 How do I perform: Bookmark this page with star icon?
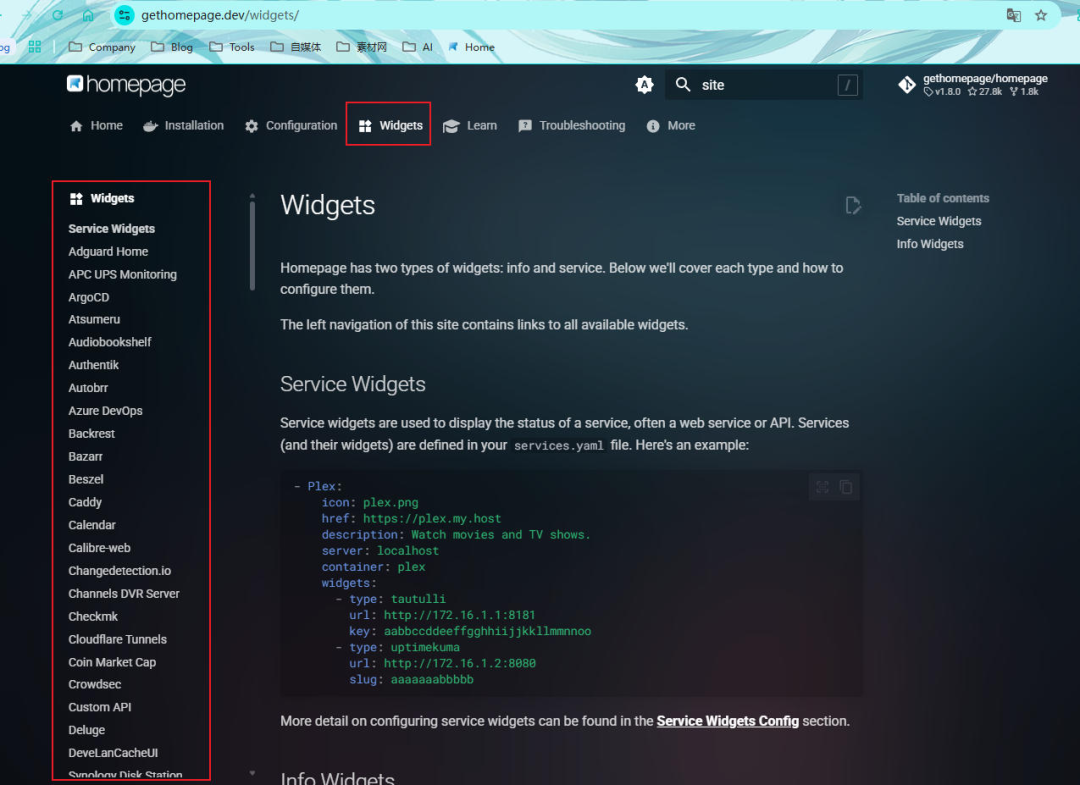coord(1041,15)
